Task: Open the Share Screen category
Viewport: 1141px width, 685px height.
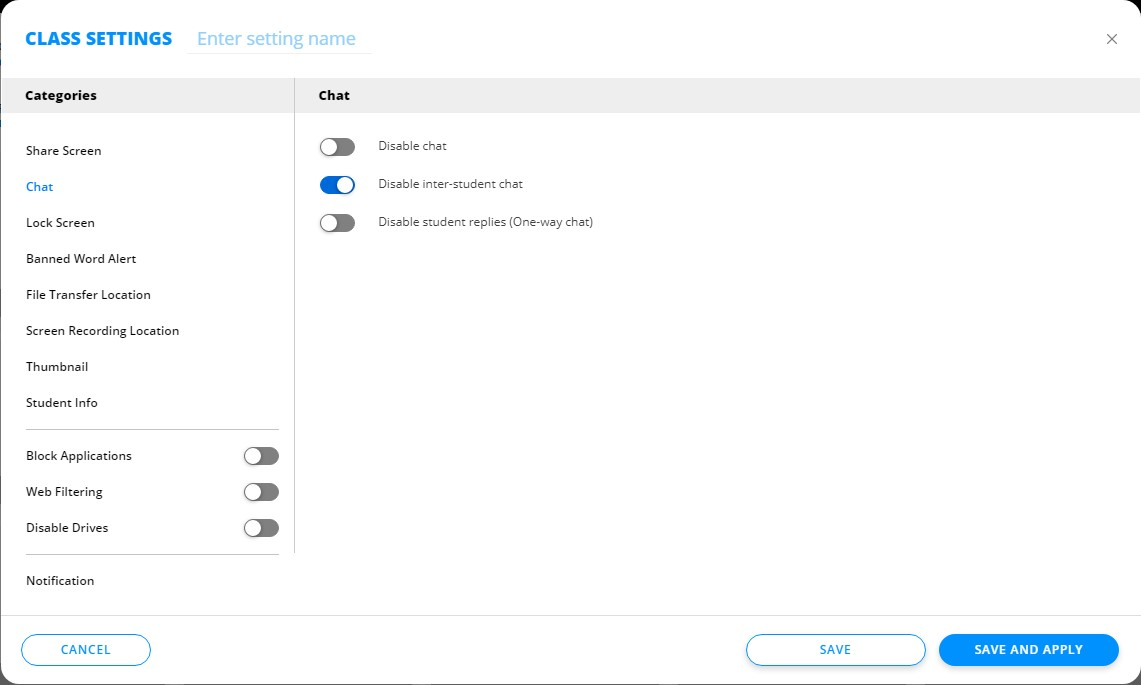Action: pyautogui.click(x=64, y=151)
